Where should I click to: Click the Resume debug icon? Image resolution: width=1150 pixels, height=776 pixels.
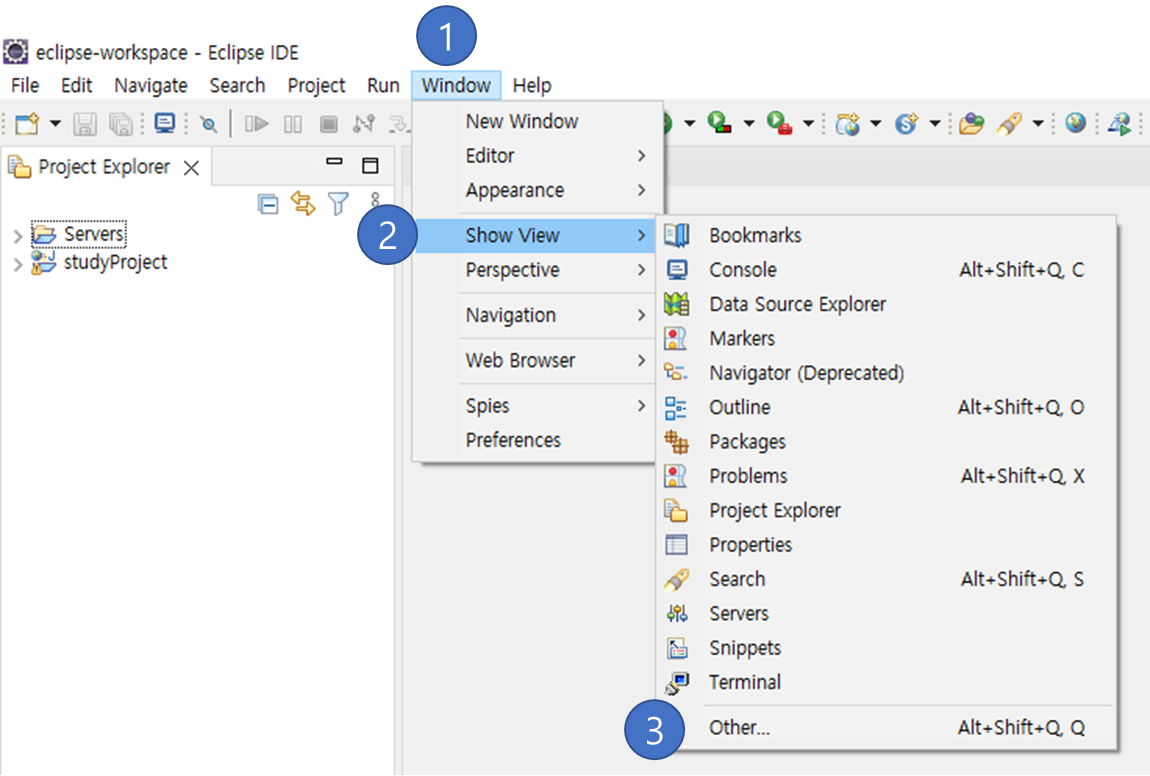pyautogui.click(x=256, y=123)
